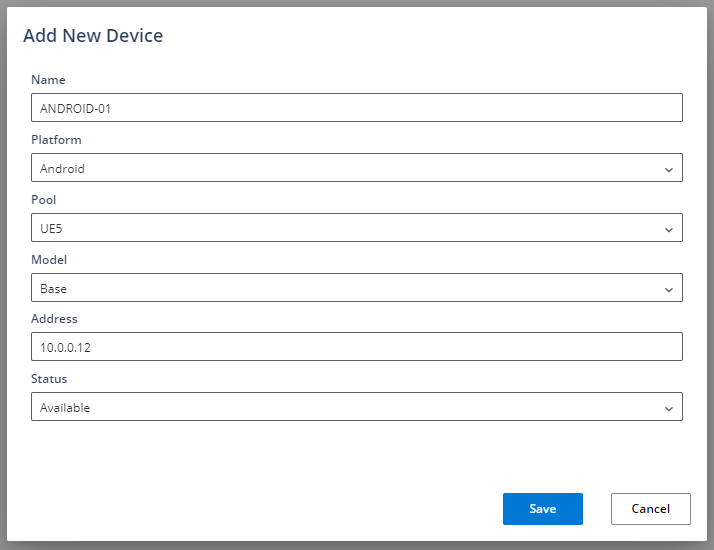This screenshot has height=550, width=714.
Task: Click the Address field label
Action: click(x=54, y=319)
